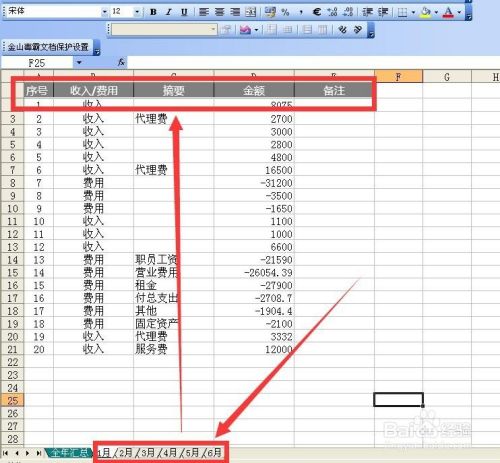Switch to 3月 sheet tab
This screenshot has height=463, width=500.
[x=148, y=453]
